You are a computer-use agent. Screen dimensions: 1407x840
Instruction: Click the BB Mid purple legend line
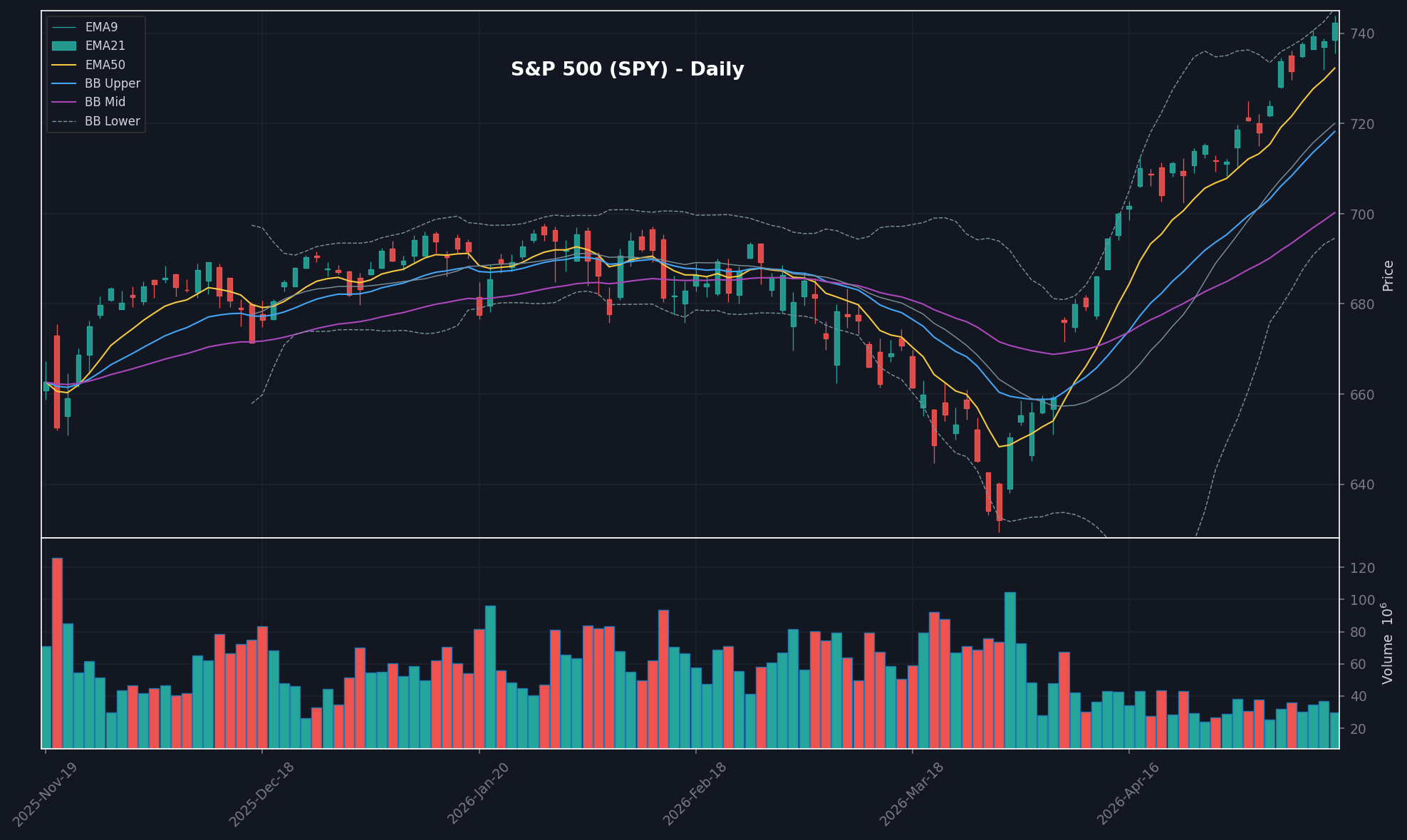[64, 102]
